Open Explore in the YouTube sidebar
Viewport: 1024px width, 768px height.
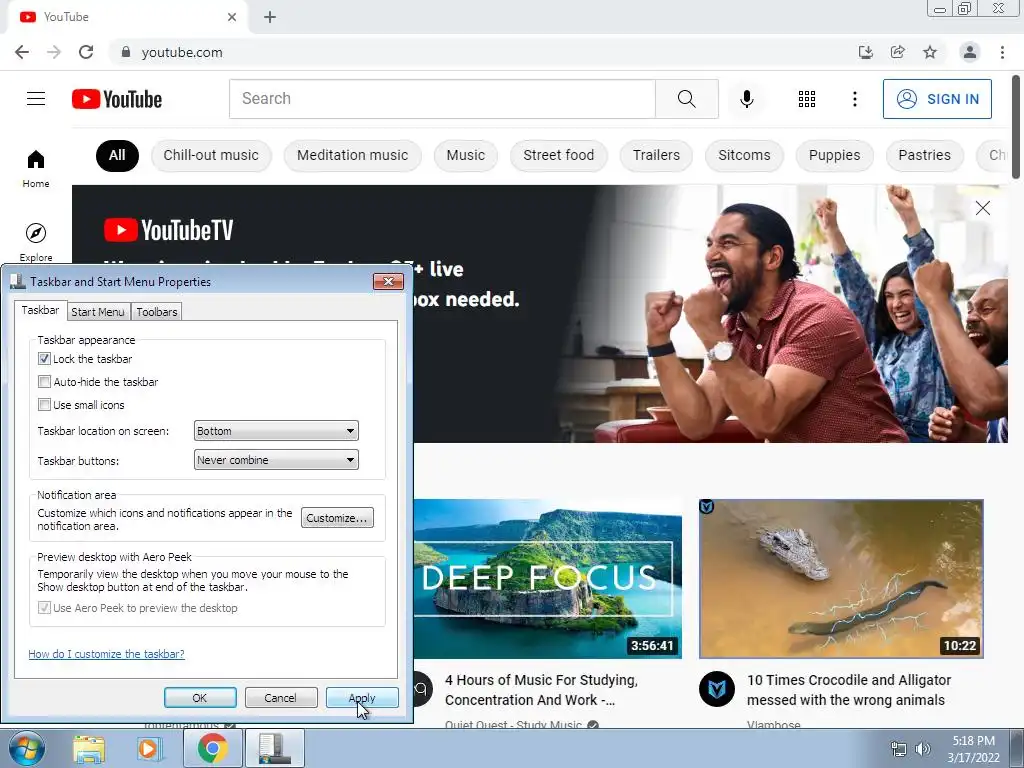(x=36, y=242)
